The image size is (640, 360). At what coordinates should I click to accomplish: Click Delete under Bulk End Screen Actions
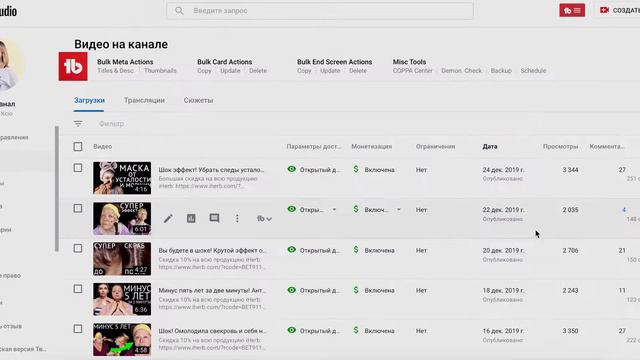(358, 71)
